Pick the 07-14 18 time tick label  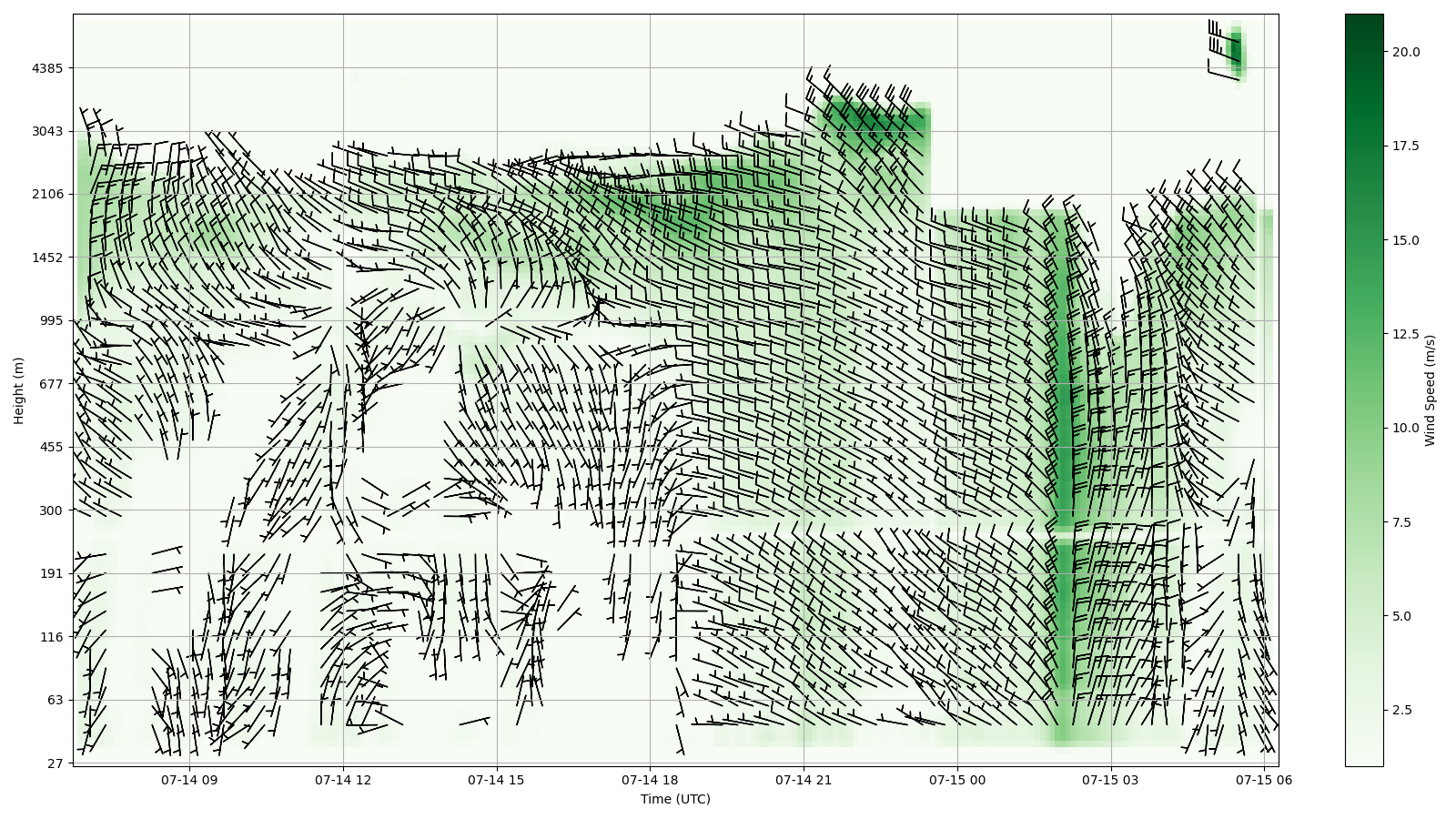pos(650,780)
